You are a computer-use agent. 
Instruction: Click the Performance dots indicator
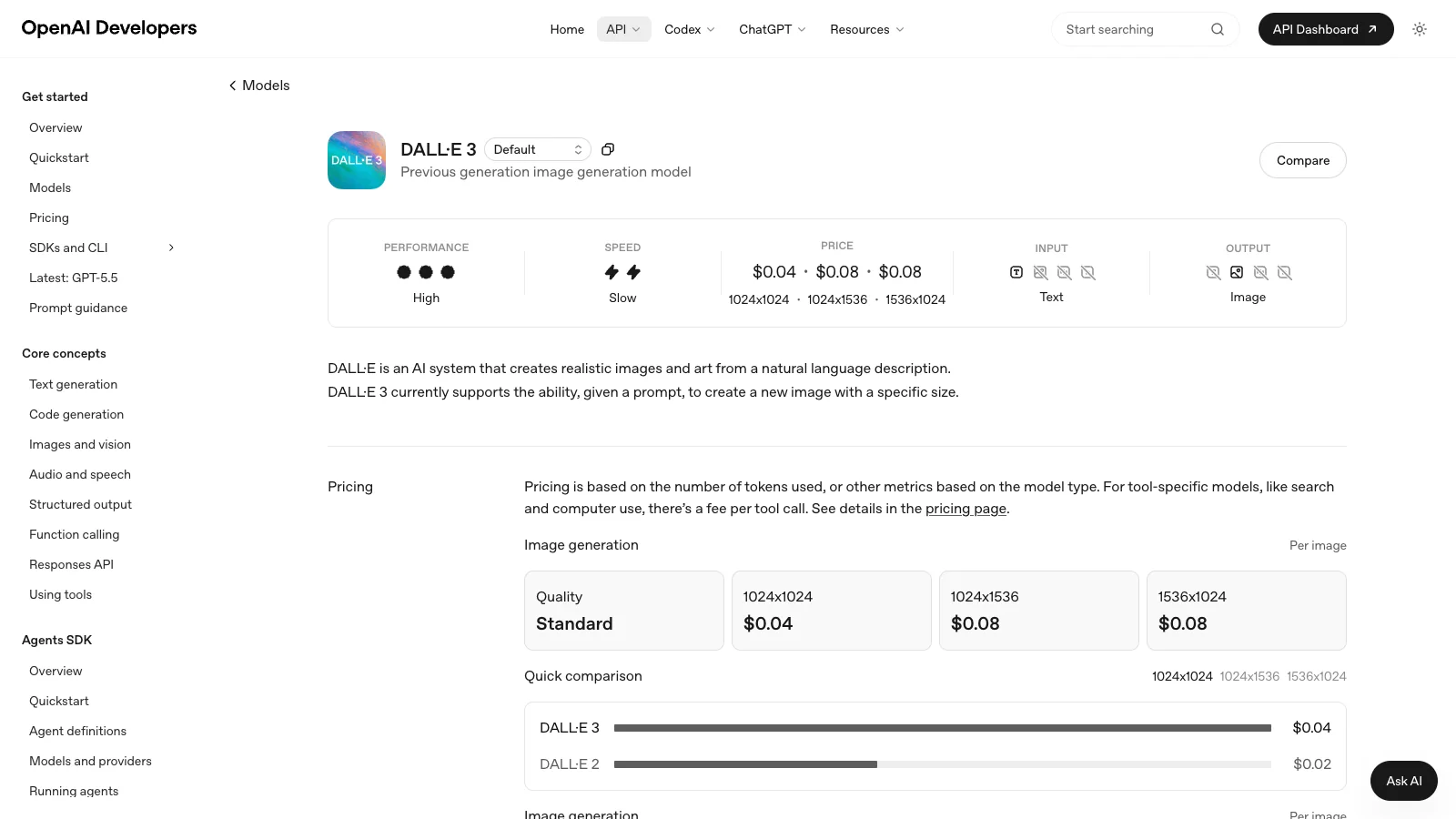426,272
